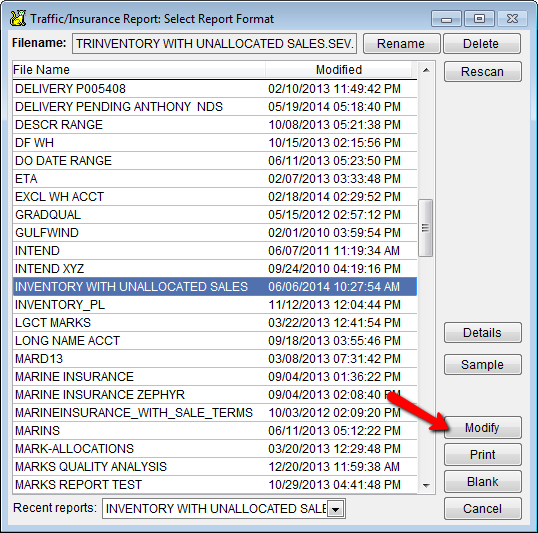Select MARINEINSURANCE_WITH_SALE_TERMS report

[215, 413]
